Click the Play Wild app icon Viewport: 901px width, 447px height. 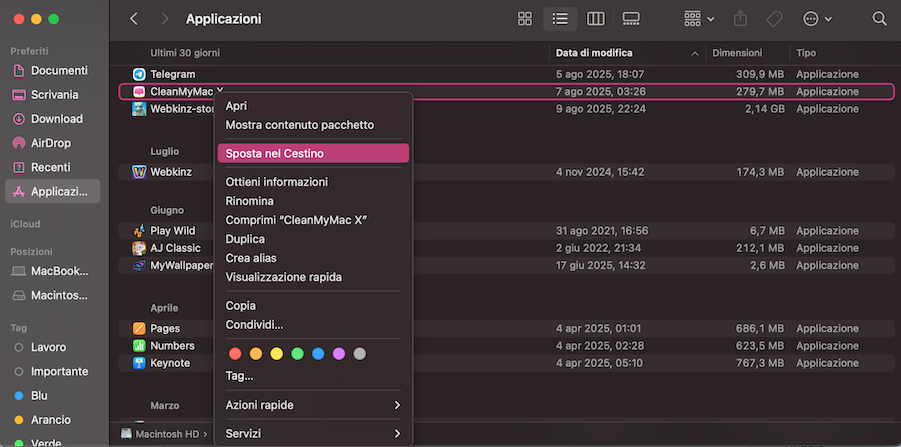(x=139, y=231)
